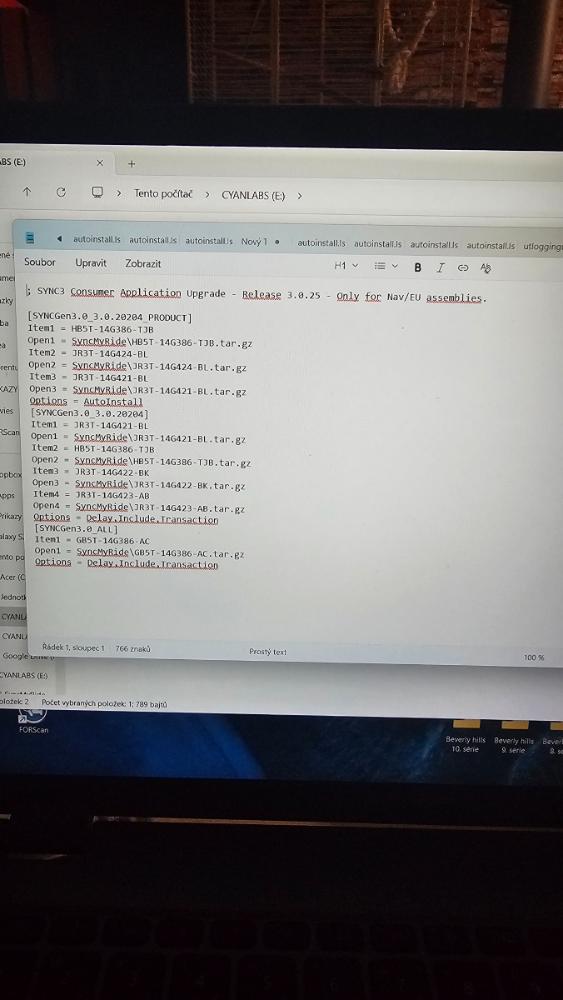
Task: Click Tento počítač in the address bar
Action: (x=163, y=194)
